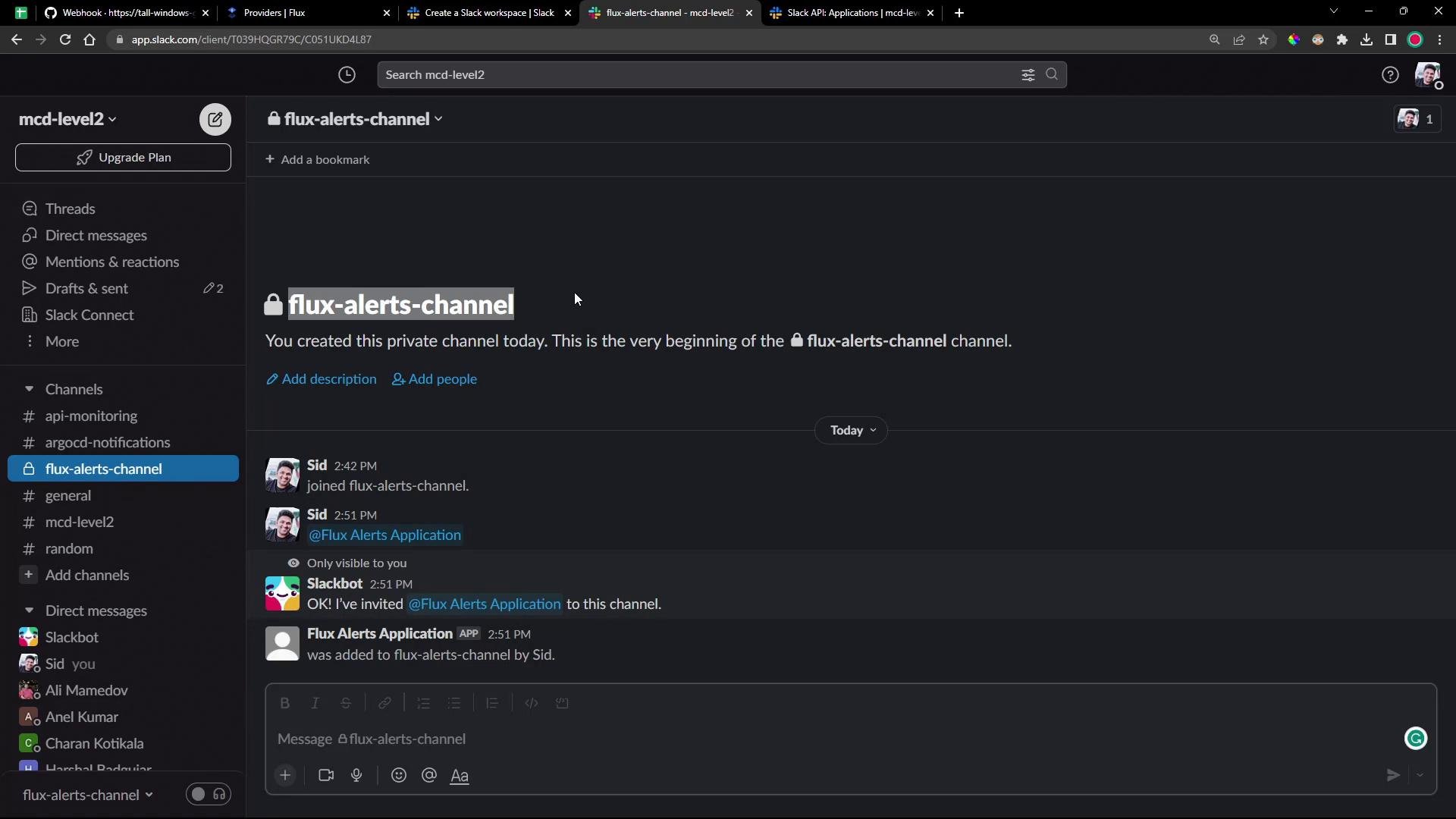Open the argocd-notifications channel
1456x819 pixels.
click(x=123, y=442)
